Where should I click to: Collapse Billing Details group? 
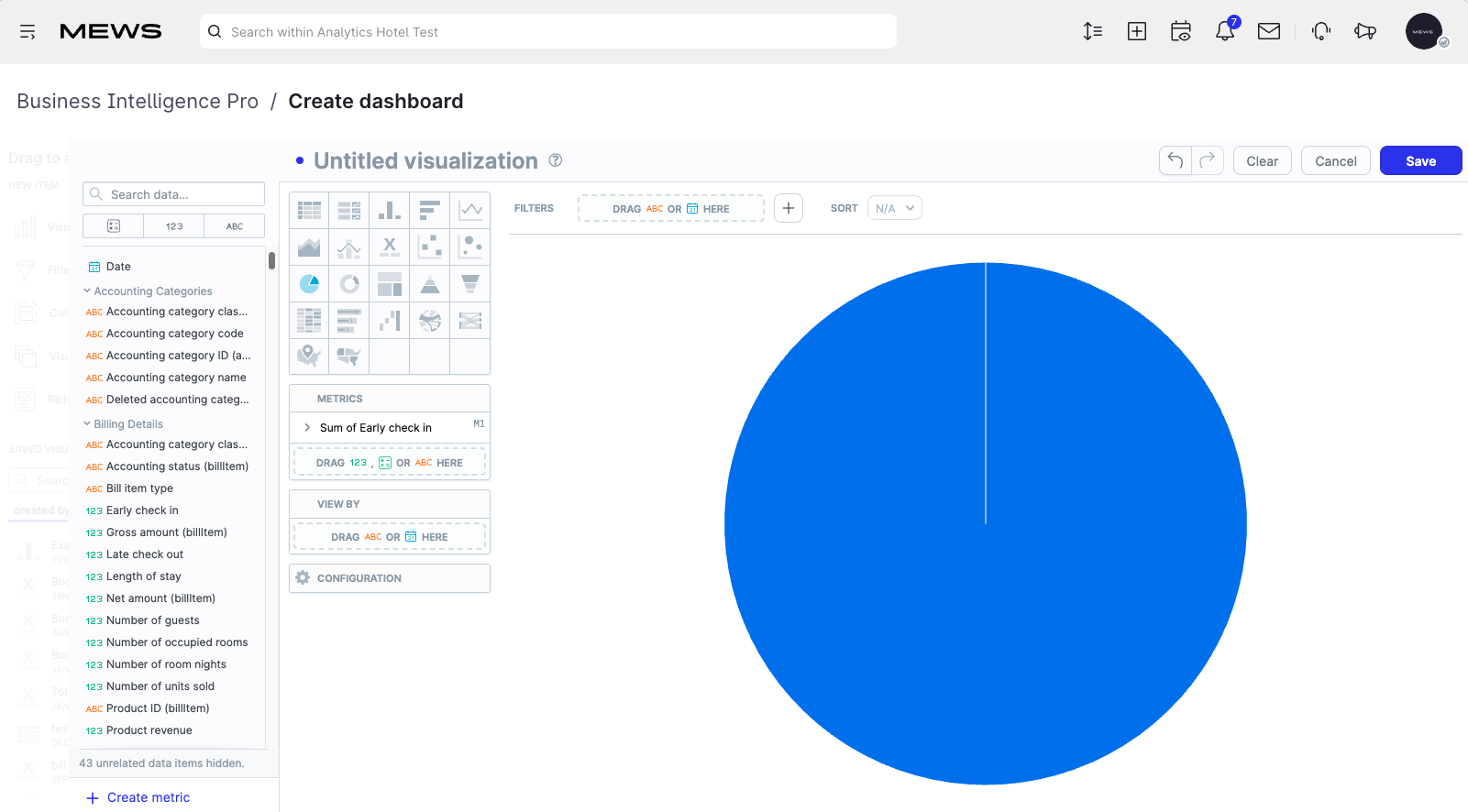pyautogui.click(x=123, y=424)
